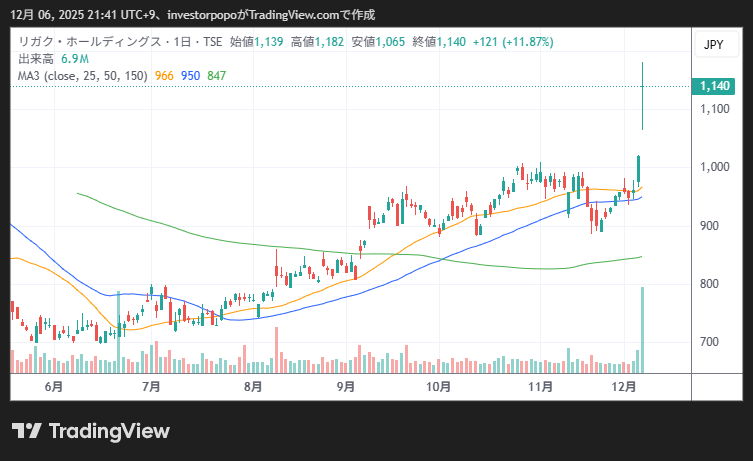This screenshot has height=461, width=753.
Task: Click the latest tall green candlestick
Action: click(641, 95)
